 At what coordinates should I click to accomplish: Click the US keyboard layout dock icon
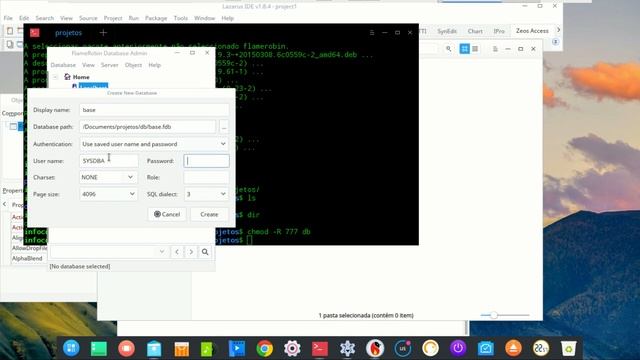click(403, 349)
